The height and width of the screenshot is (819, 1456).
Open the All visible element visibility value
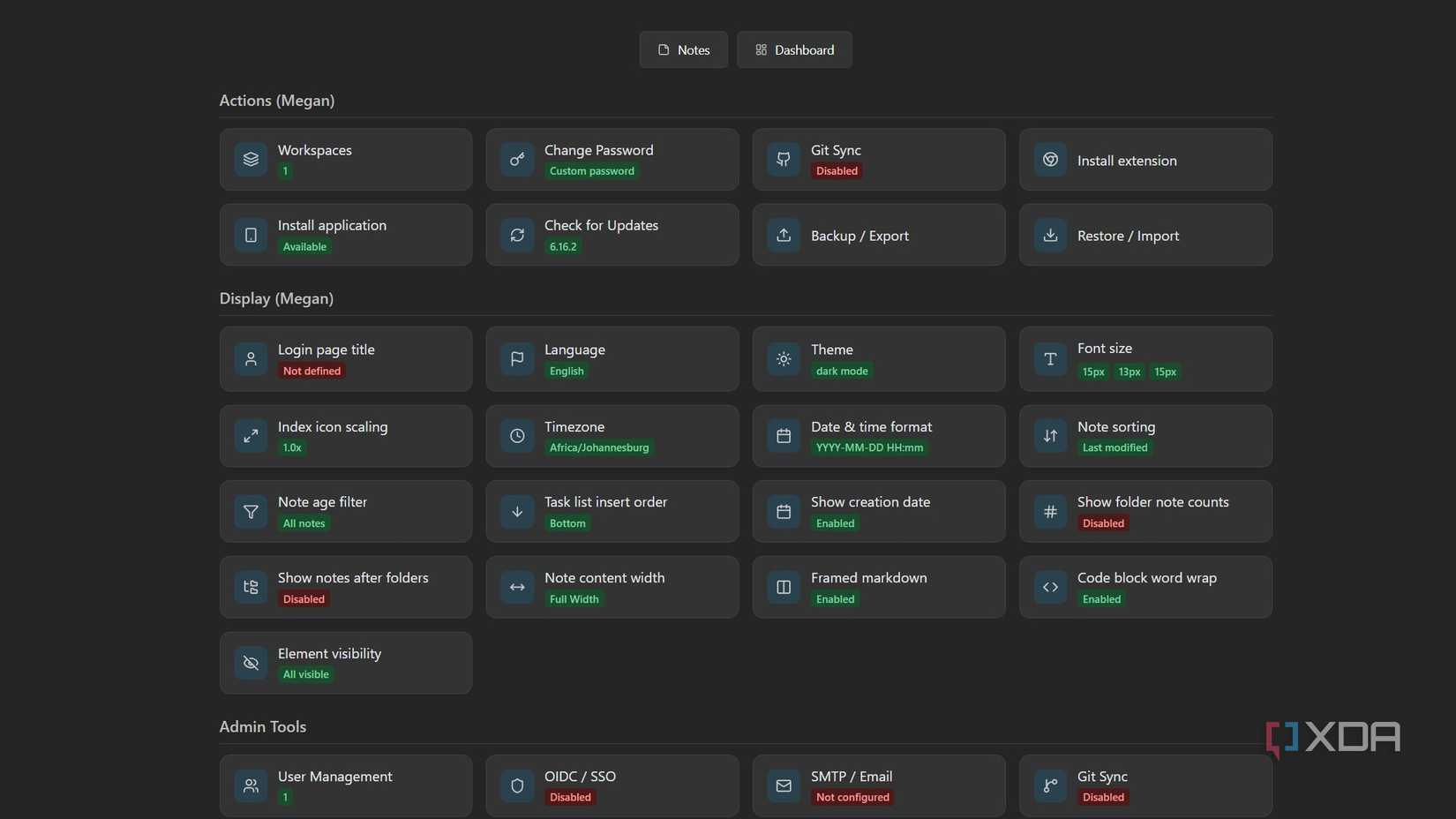pos(305,674)
